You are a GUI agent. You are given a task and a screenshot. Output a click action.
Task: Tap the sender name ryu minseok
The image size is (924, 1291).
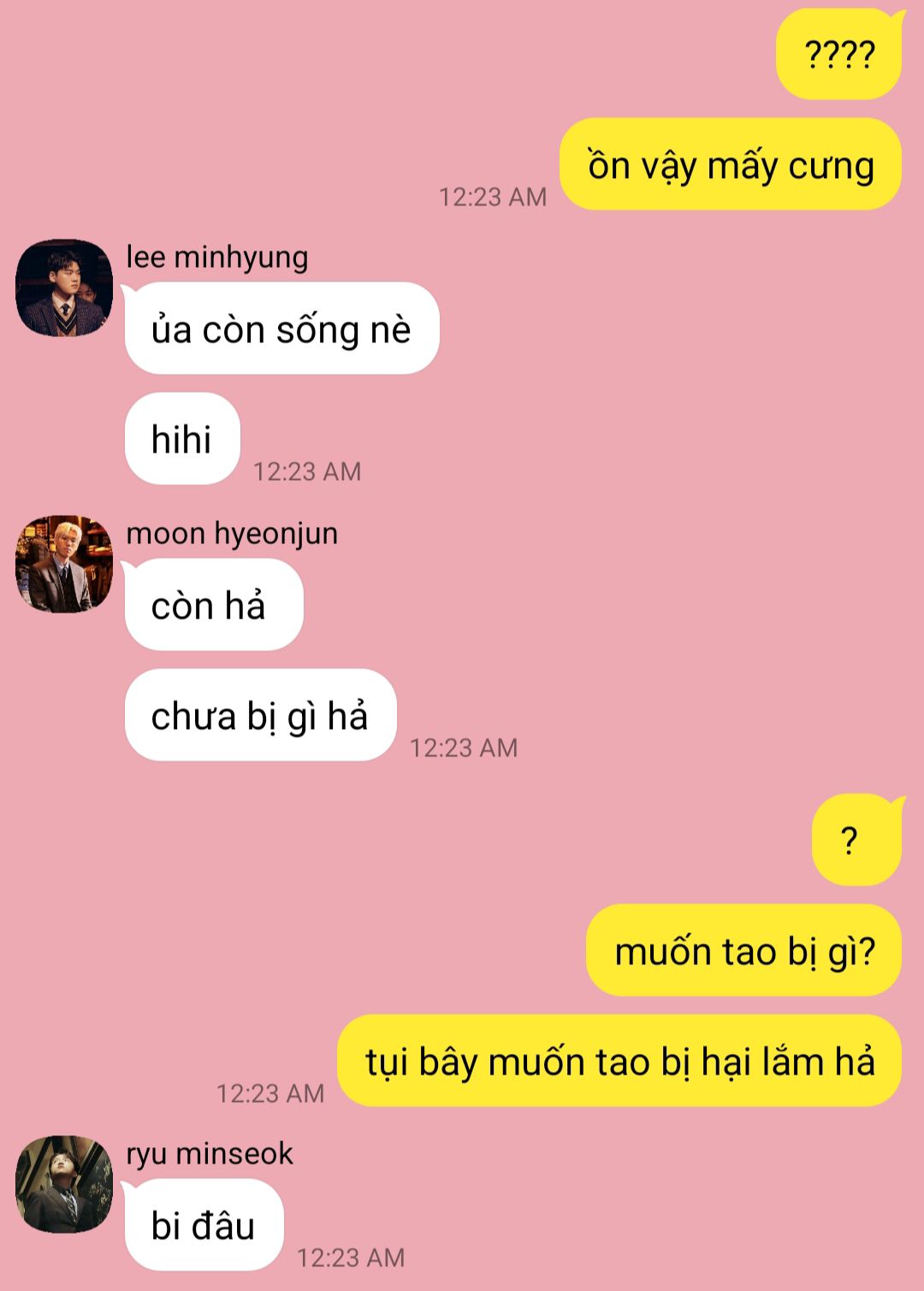[x=210, y=1154]
